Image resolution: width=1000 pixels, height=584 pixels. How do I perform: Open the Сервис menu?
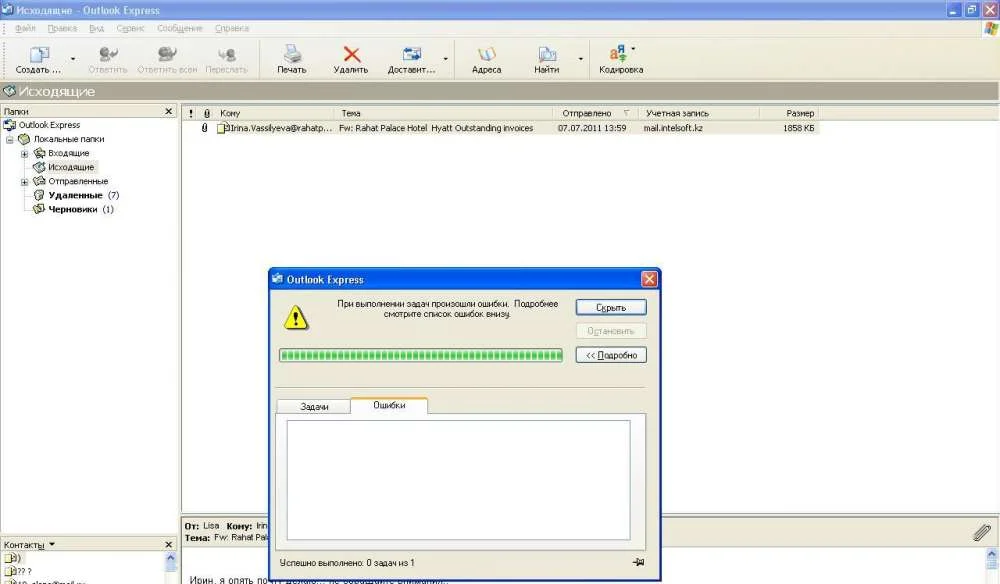click(130, 29)
